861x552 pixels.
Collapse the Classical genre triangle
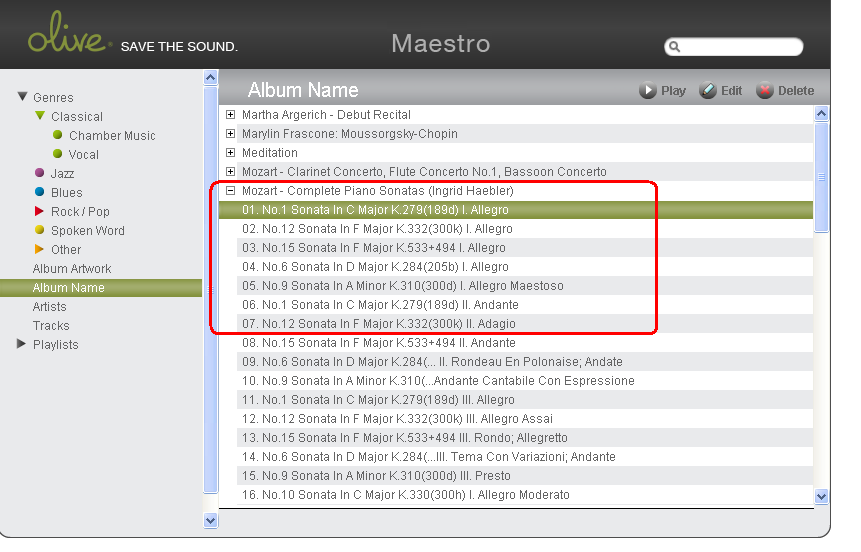40,115
